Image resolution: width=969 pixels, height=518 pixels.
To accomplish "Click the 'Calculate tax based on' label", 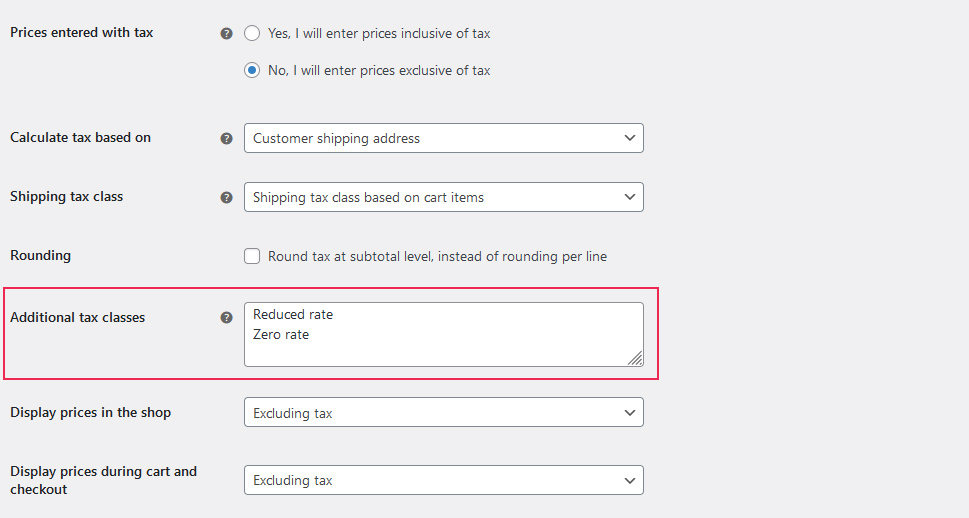I will (x=80, y=137).
